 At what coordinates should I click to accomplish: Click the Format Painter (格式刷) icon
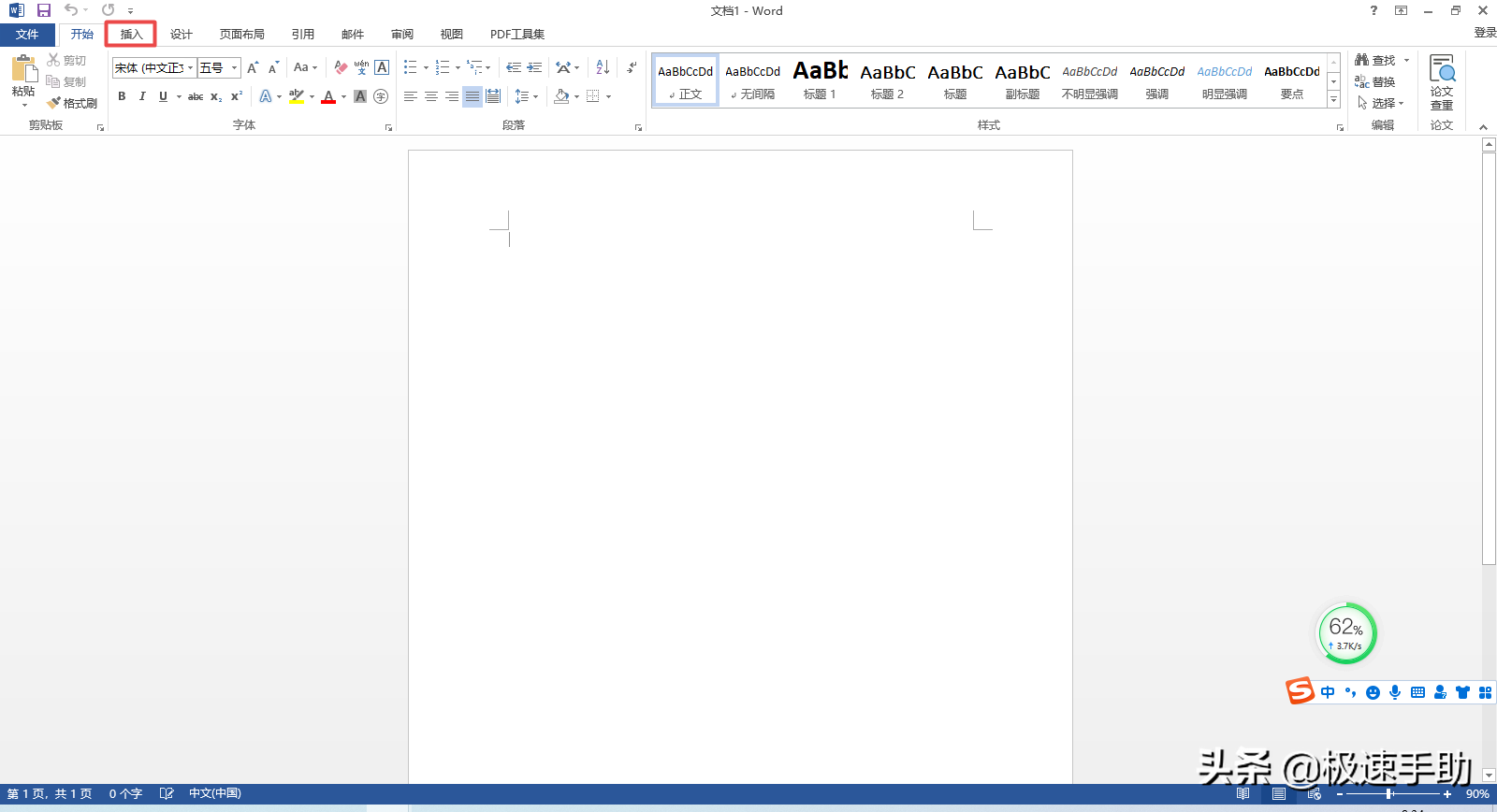coord(72,103)
